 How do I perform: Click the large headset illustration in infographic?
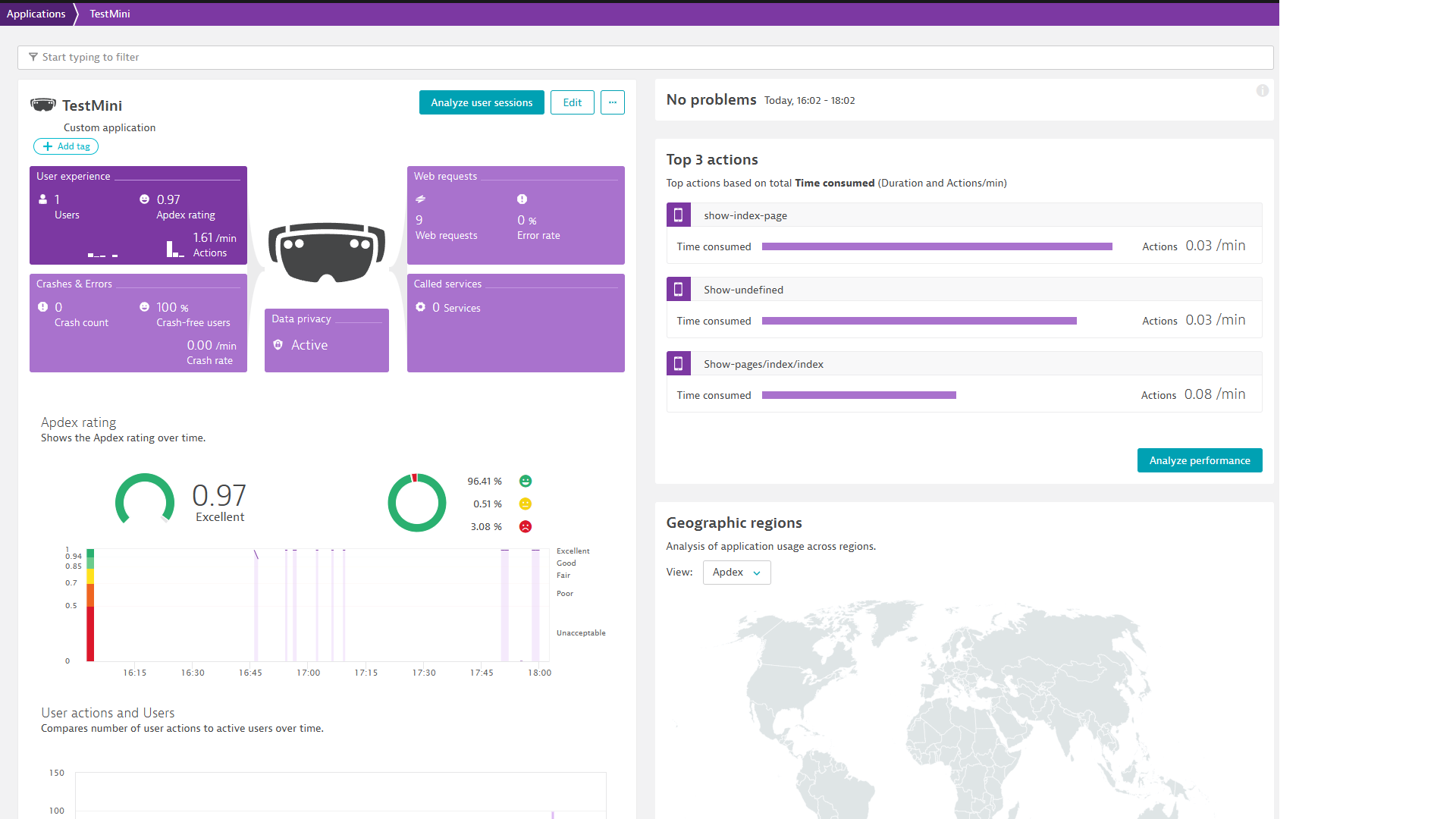pos(326,252)
